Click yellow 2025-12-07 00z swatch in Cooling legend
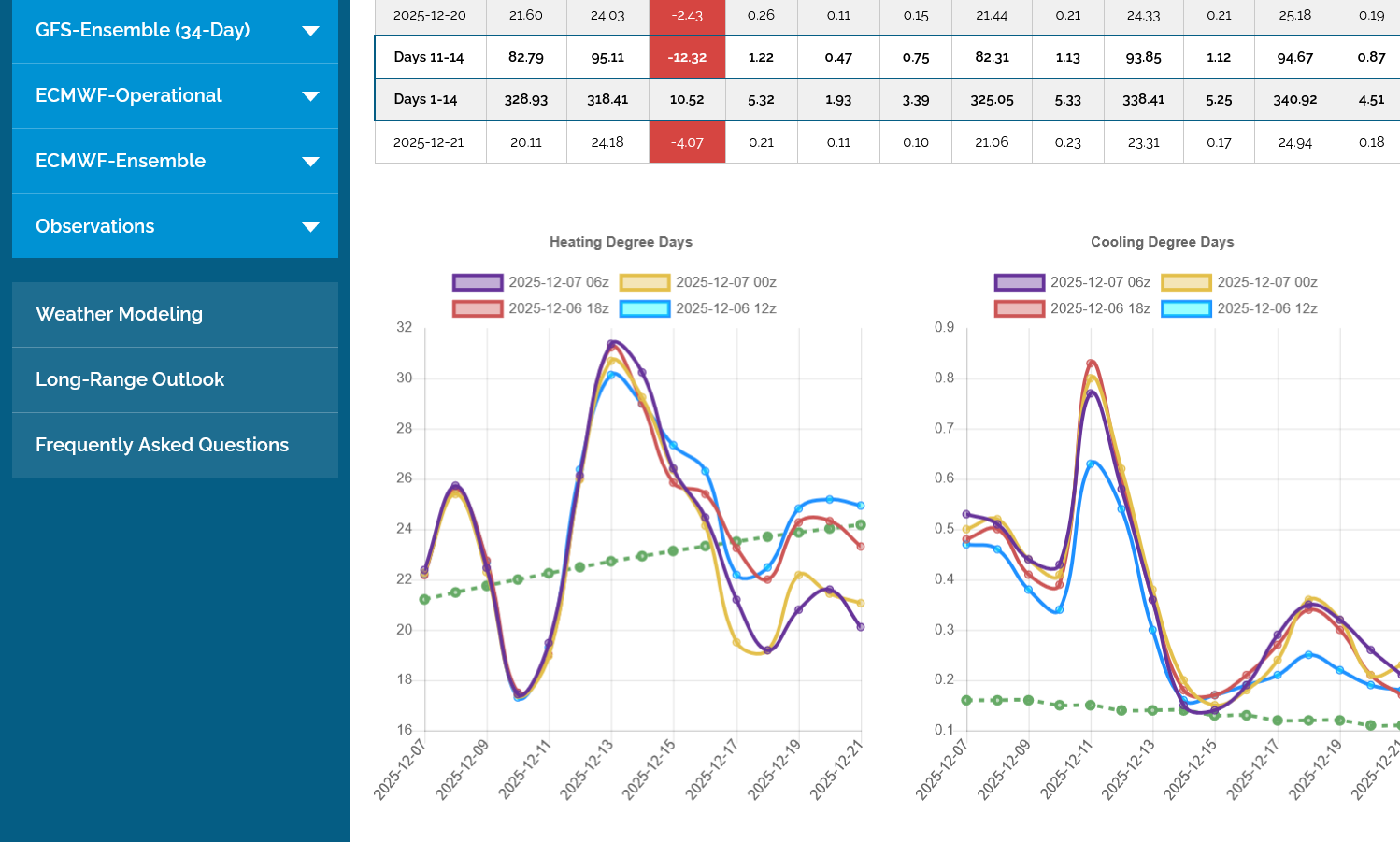 [1186, 282]
